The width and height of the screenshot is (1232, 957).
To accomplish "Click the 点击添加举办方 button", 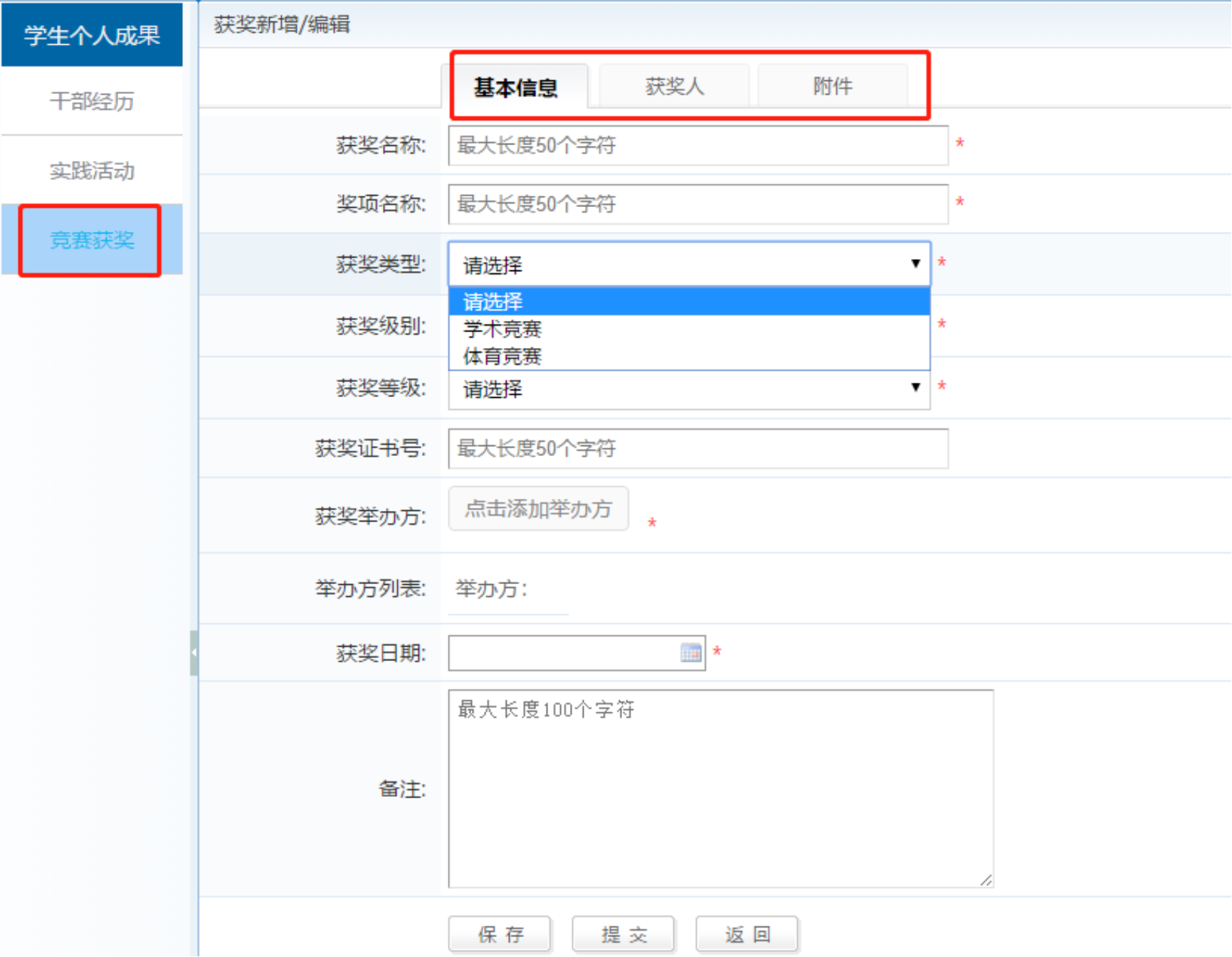I will [538, 509].
